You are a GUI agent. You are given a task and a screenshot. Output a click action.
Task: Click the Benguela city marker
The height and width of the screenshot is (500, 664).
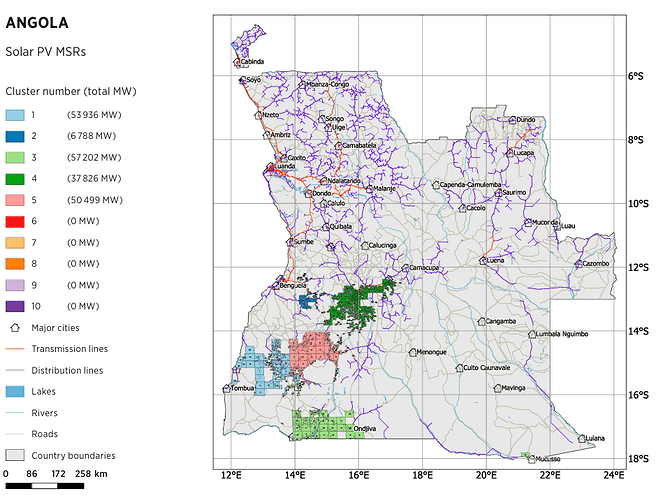pyautogui.click(x=280, y=285)
